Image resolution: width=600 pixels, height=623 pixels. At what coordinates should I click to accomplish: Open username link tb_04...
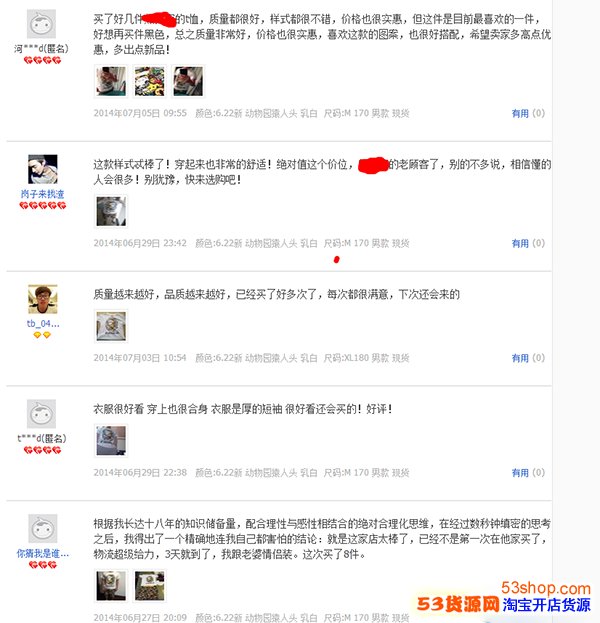tap(43, 324)
